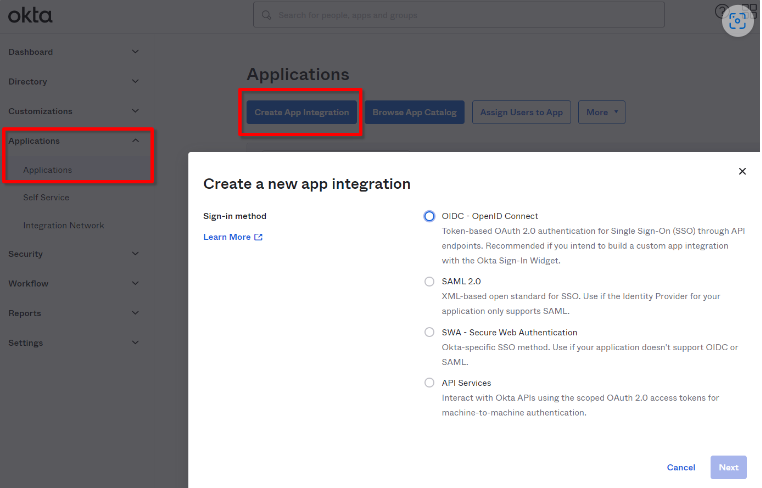Expand the Security sidebar section
The width and height of the screenshot is (762, 488).
[x=135, y=254]
